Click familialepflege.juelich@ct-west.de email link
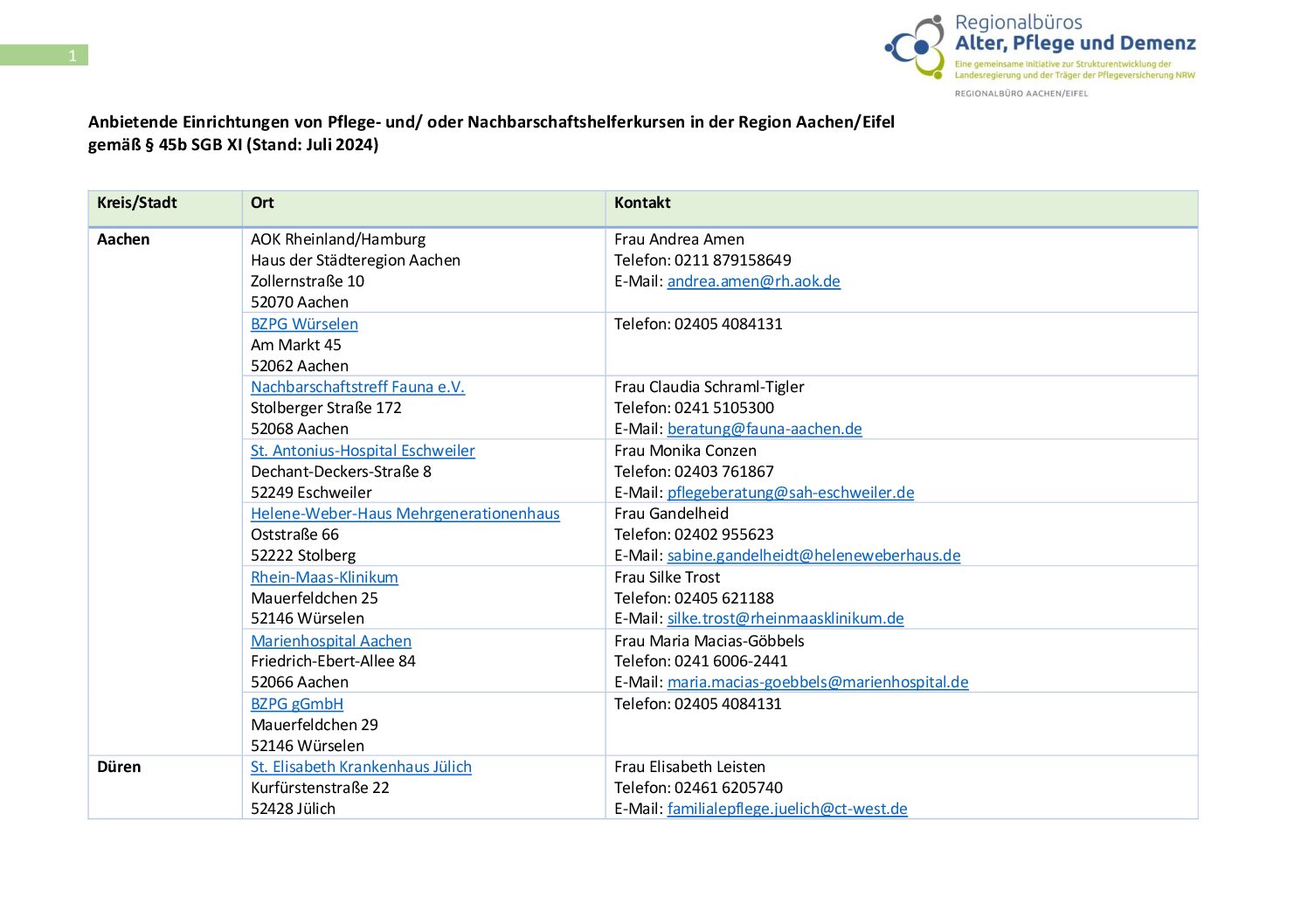This screenshot has width=1308, height=924. 787,809
